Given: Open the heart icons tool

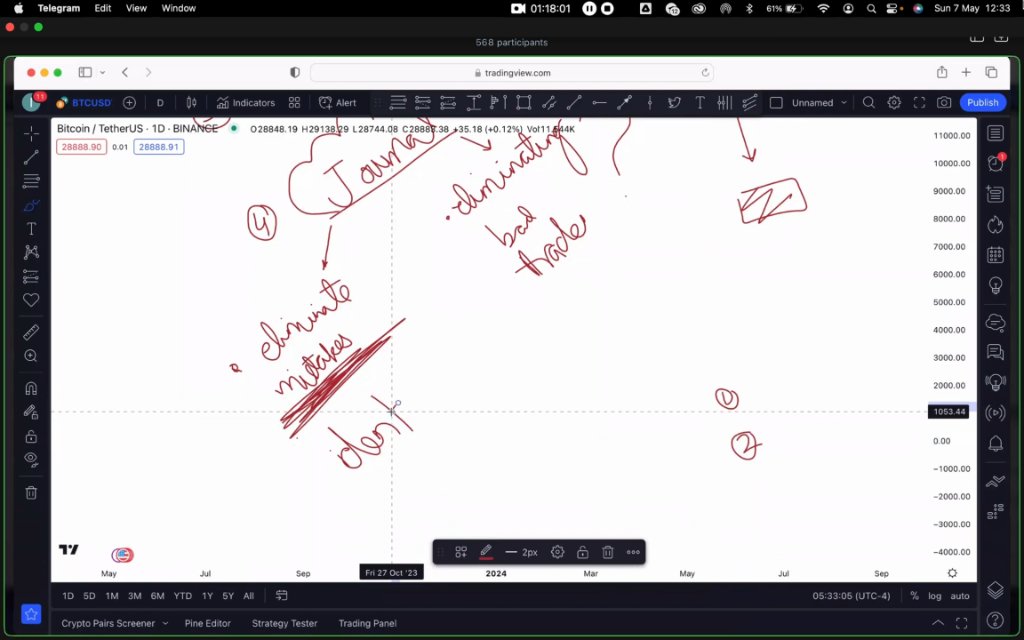Looking at the screenshot, I should (x=31, y=300).
